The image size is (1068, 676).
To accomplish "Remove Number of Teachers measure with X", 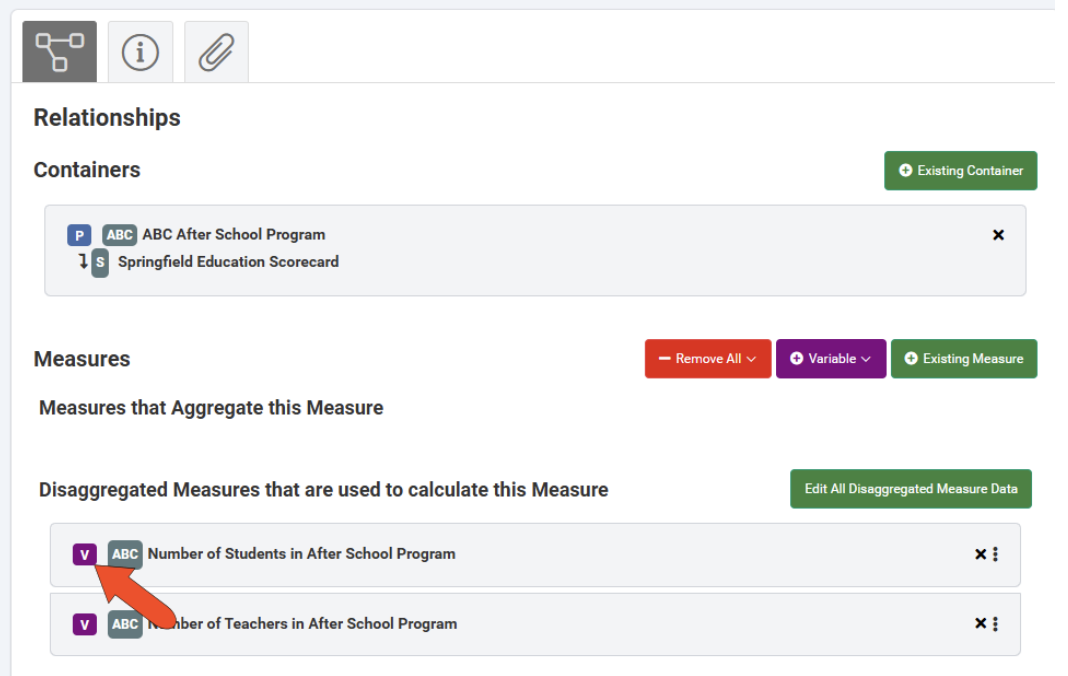I will coord(980,624).
